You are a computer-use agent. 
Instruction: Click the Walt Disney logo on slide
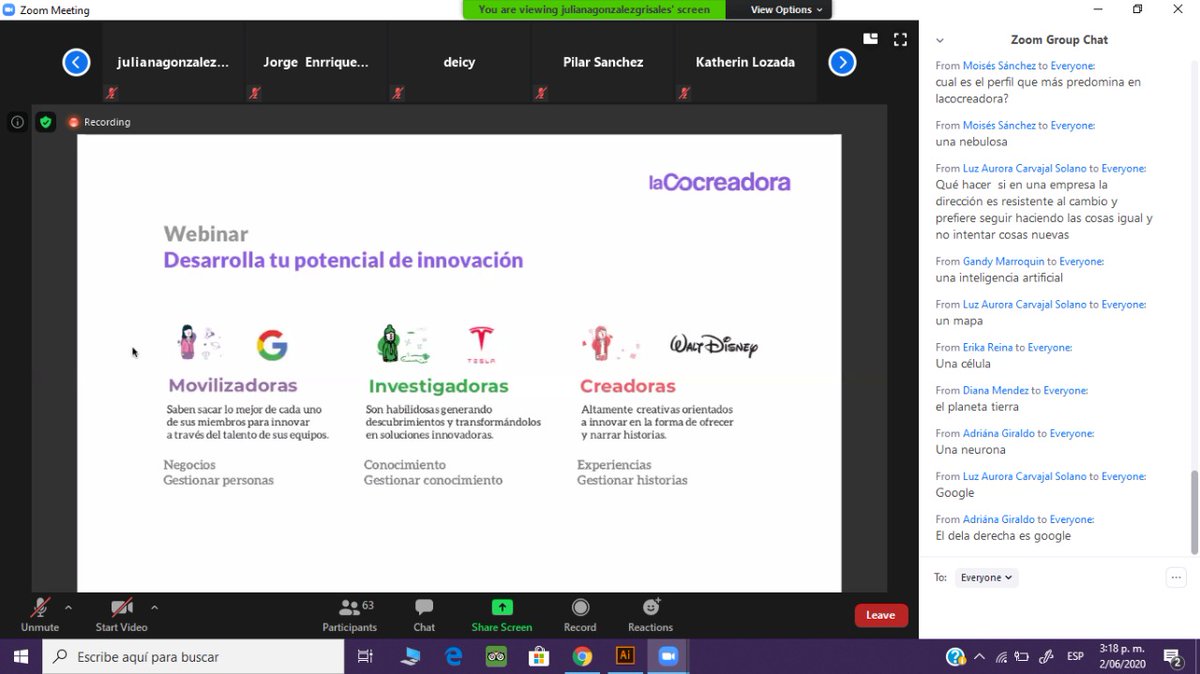click(x=714, y=346)
